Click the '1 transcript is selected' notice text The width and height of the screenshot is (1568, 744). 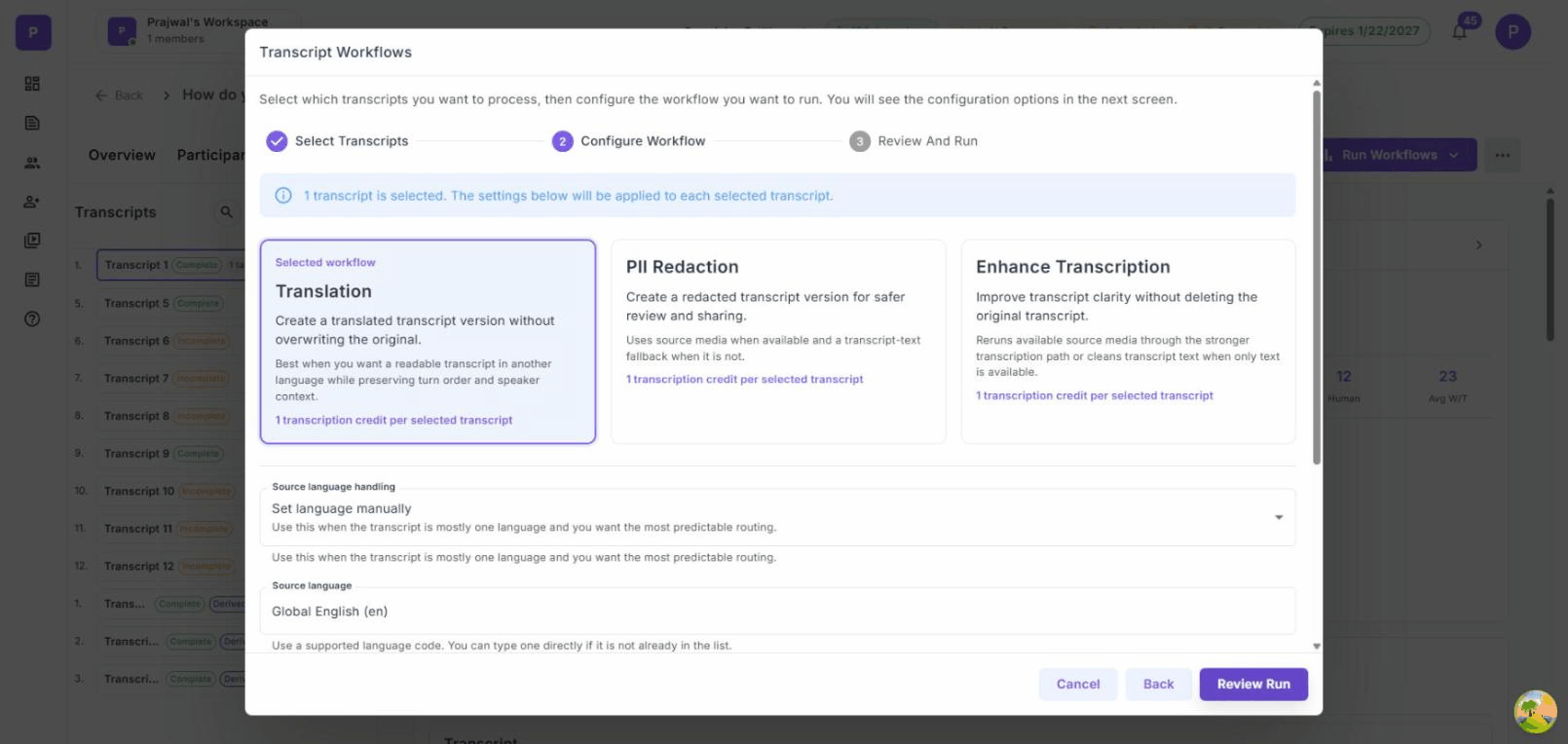pyautogui.click(x=568, y=196)
